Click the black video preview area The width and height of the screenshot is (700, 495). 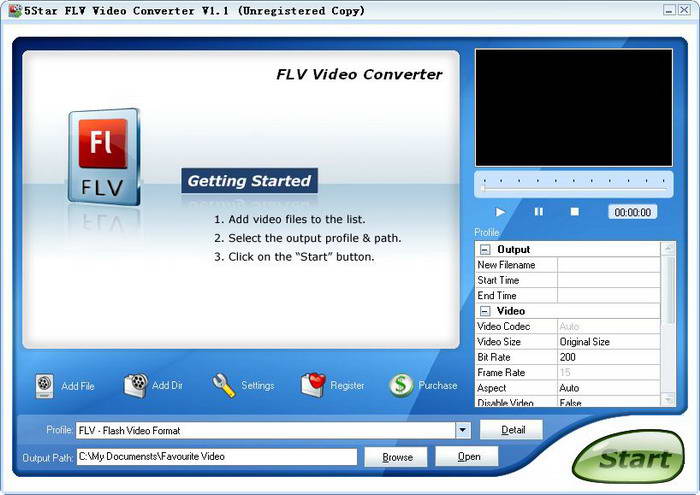574,108
